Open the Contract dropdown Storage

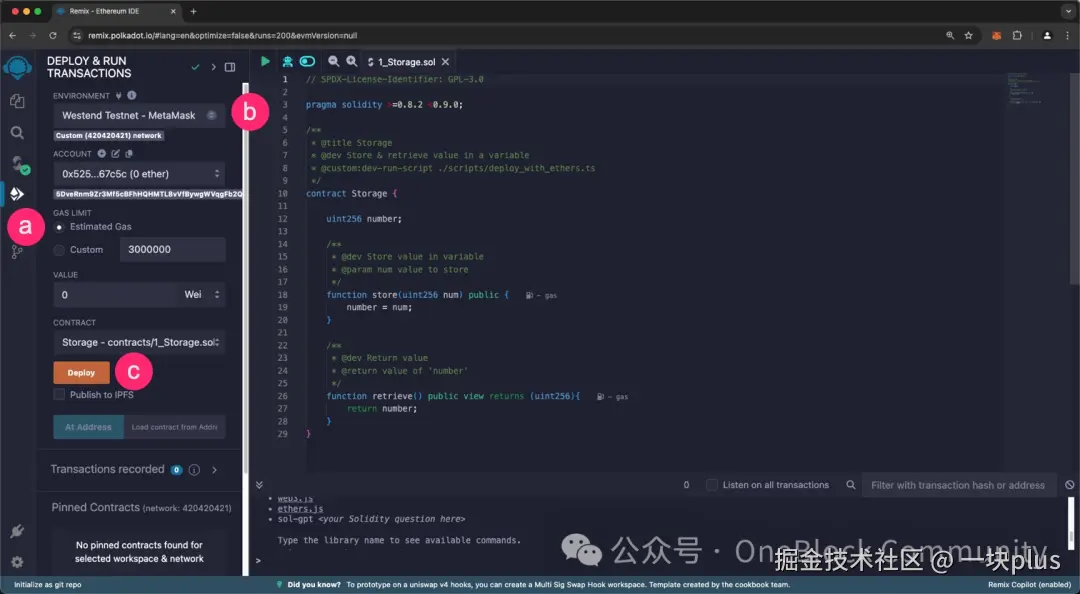click(x=139, y=342)
